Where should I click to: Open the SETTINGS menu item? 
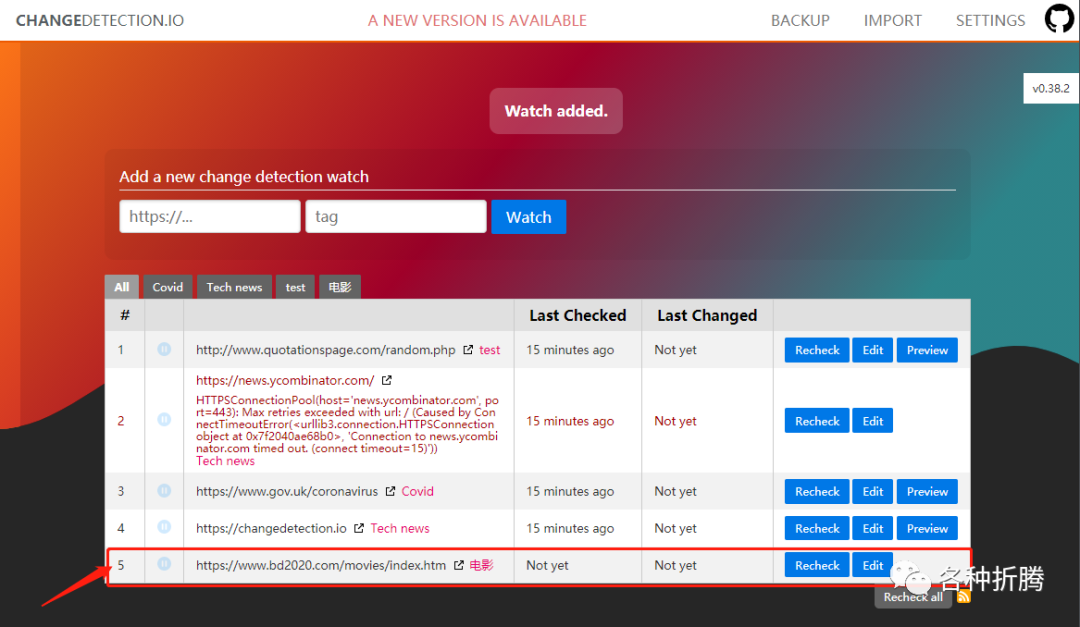click(x=990, y=21)
